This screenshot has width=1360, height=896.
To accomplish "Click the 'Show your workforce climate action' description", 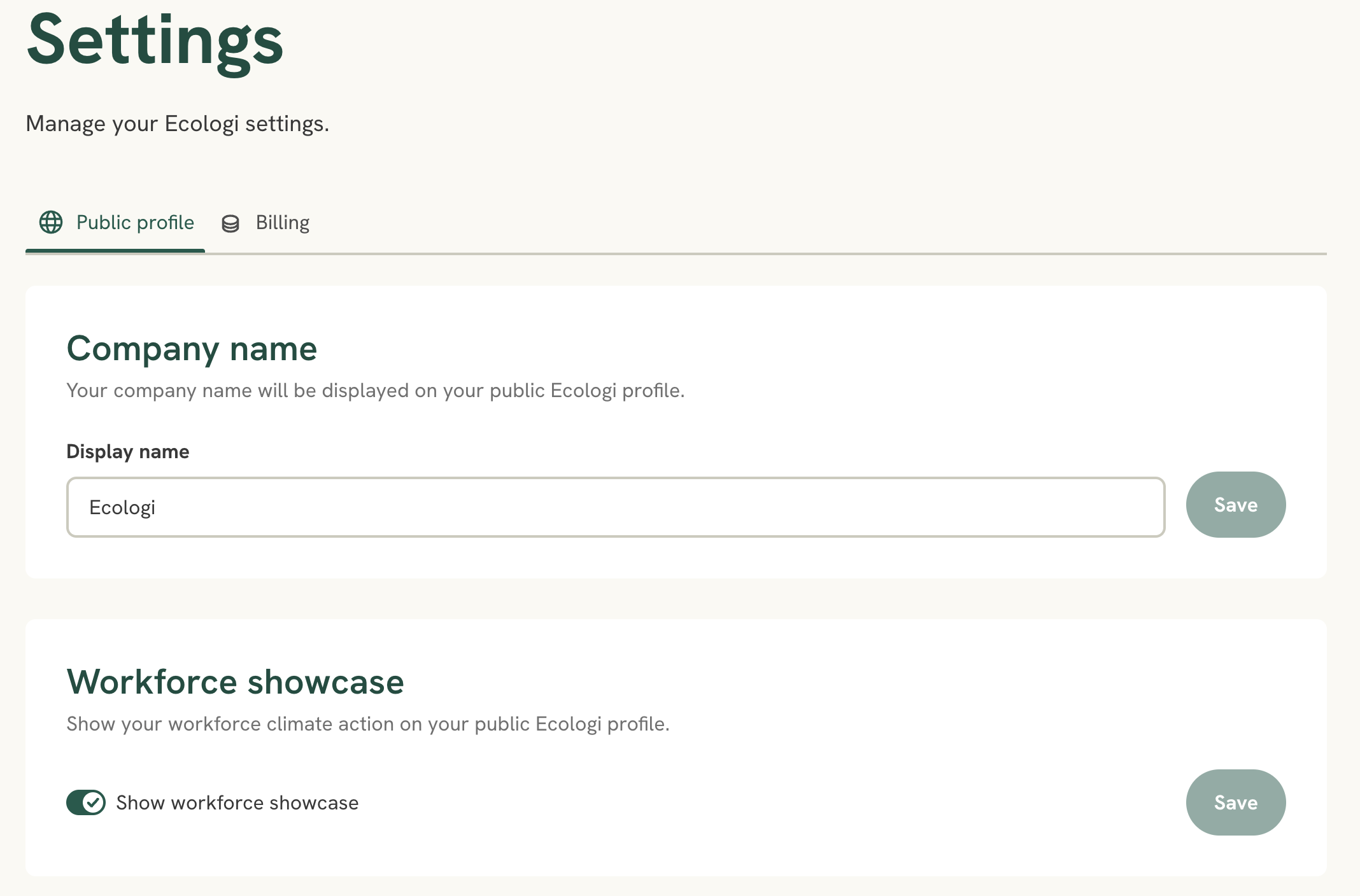I will (368, 724).
